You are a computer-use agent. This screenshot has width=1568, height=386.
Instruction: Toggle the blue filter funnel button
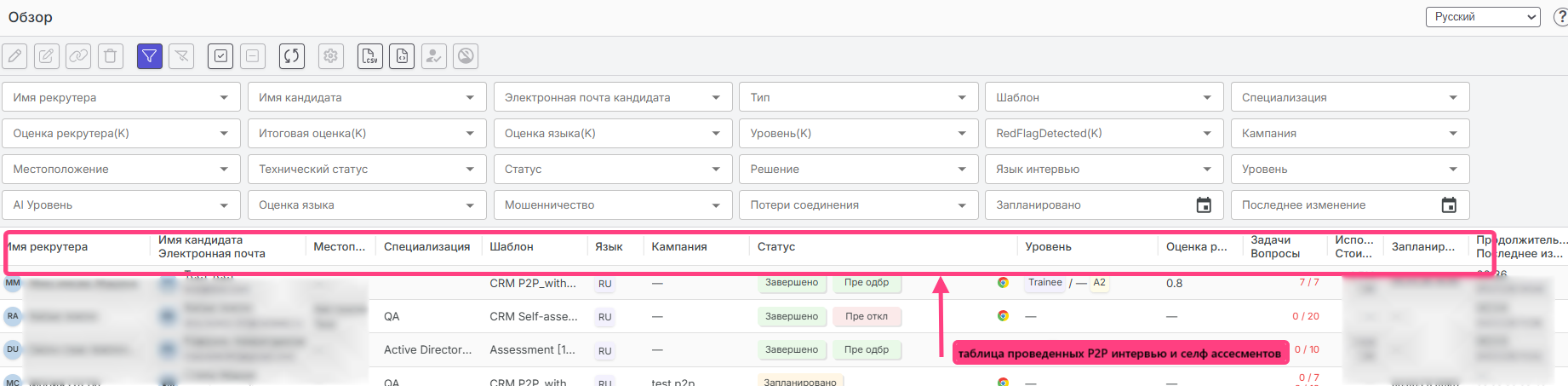pos(150,56)
